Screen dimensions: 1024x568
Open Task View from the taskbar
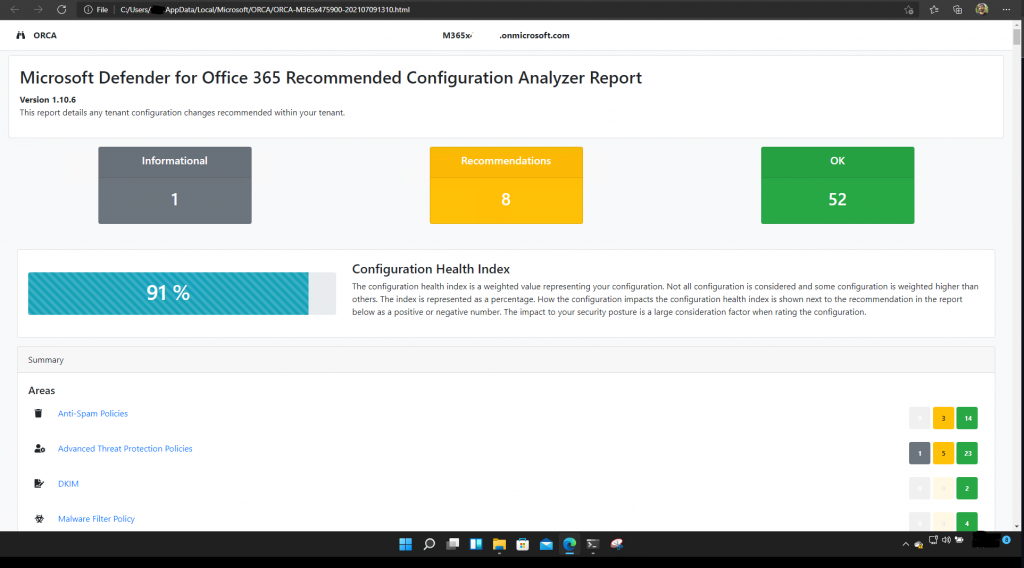453,544
